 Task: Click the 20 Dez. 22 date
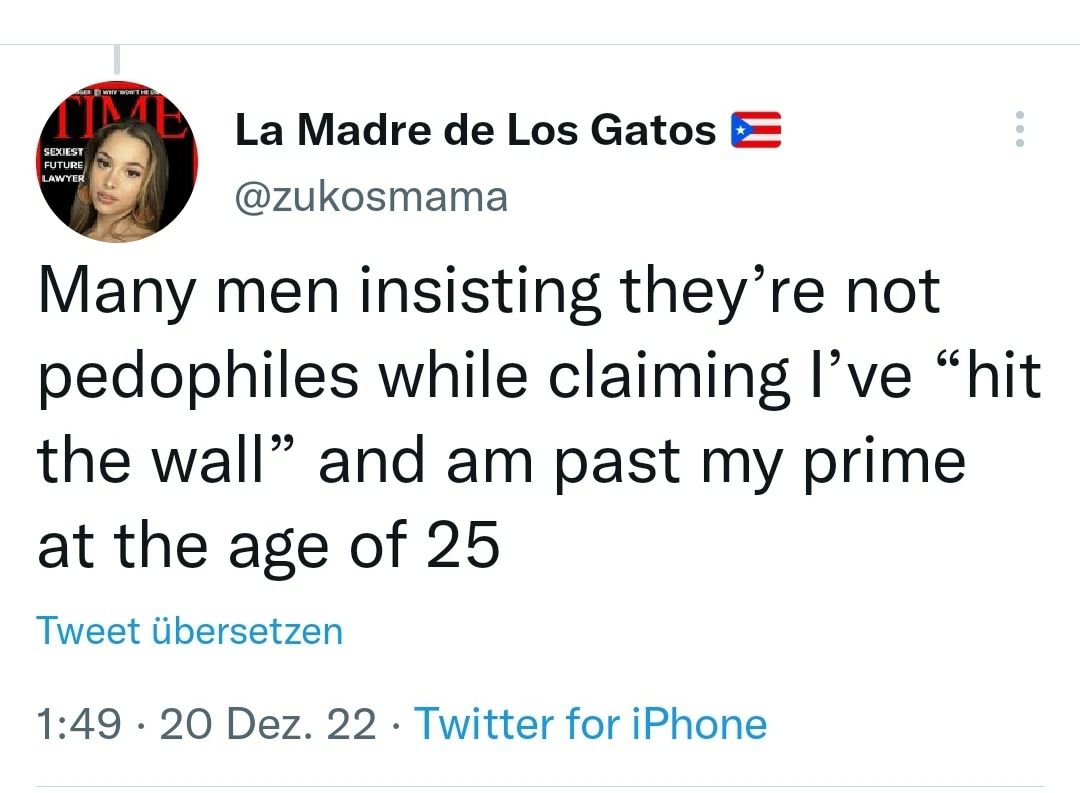click(268, 723)
